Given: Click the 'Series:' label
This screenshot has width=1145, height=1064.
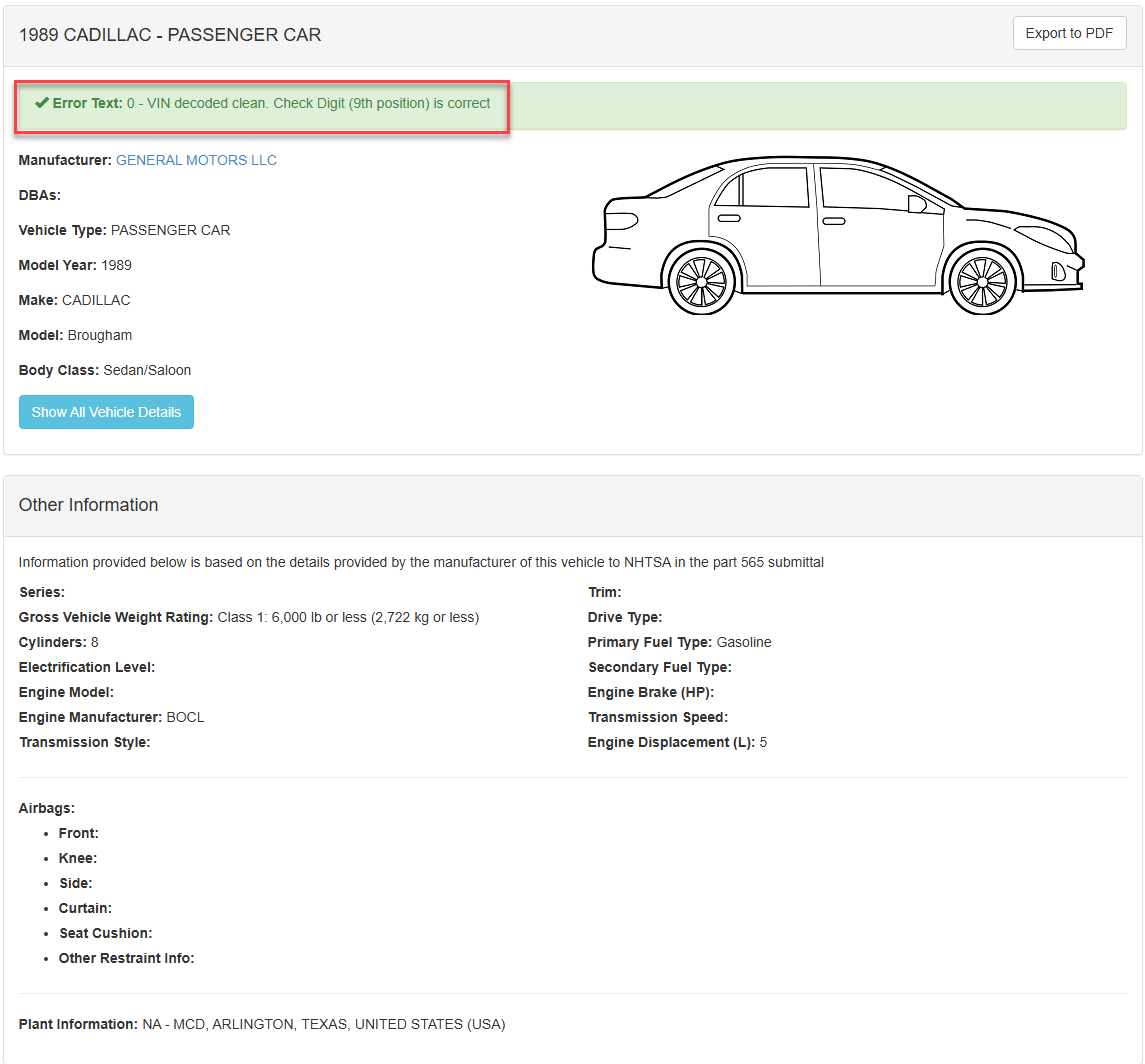Looking at the screenshot, I should pyautogui.click(x=42, y=593).
